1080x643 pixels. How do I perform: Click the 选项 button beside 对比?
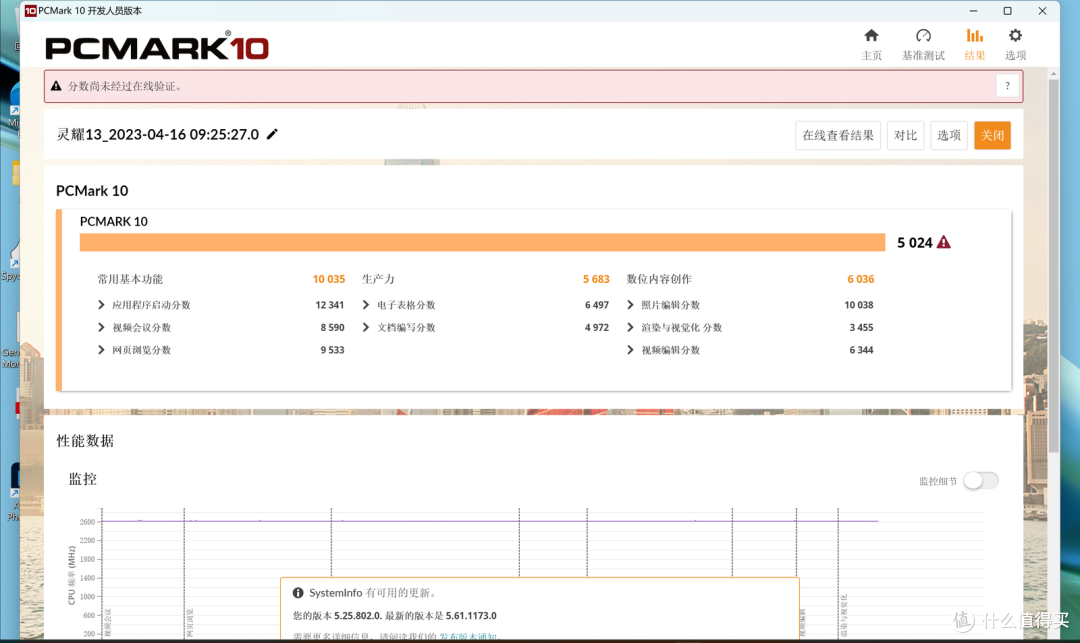coord(948,136)
